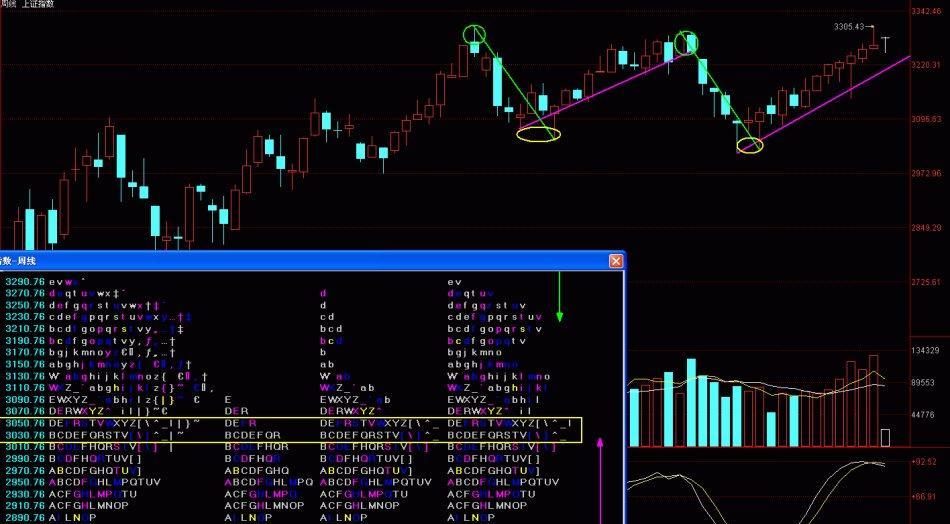Select the 3170.76 price row label

point(25,353)
